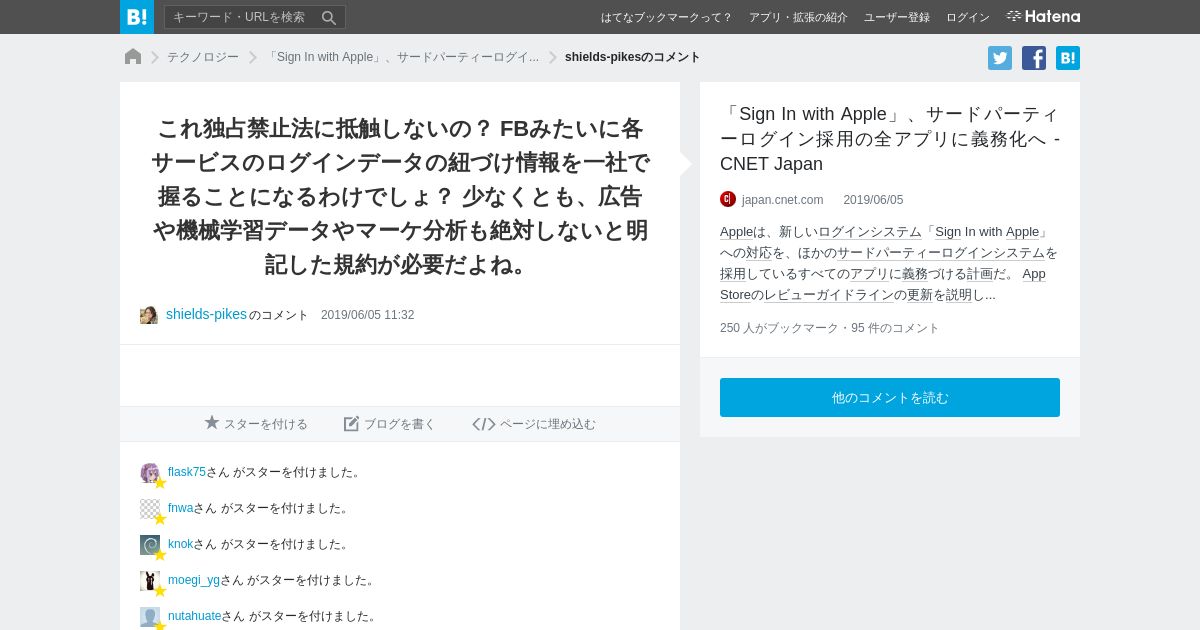Click Apple keyword link in summary
1200x630 pixels.
pyautogui.click(x=736, y=232)
